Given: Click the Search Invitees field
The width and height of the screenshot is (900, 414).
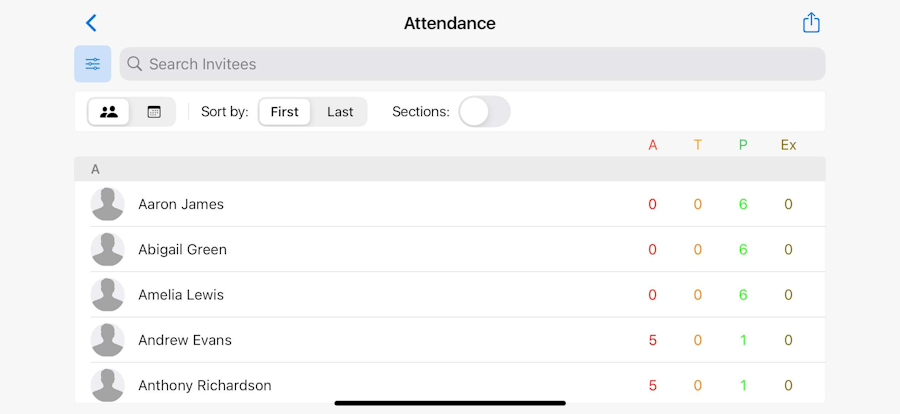Looking at the screenshot, I should coord(472,64).
